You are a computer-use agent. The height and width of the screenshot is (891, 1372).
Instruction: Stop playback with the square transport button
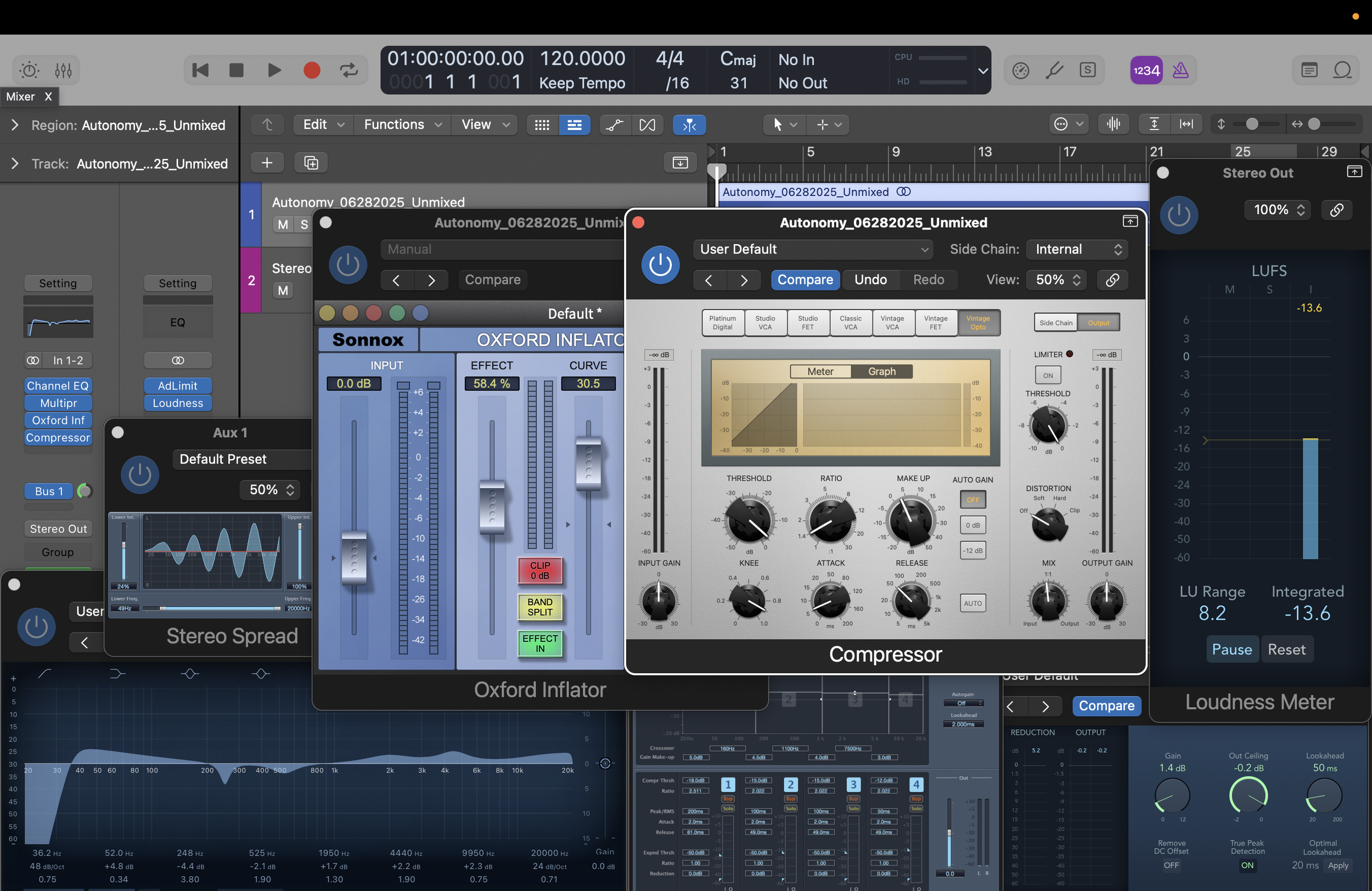click(237, 70)
